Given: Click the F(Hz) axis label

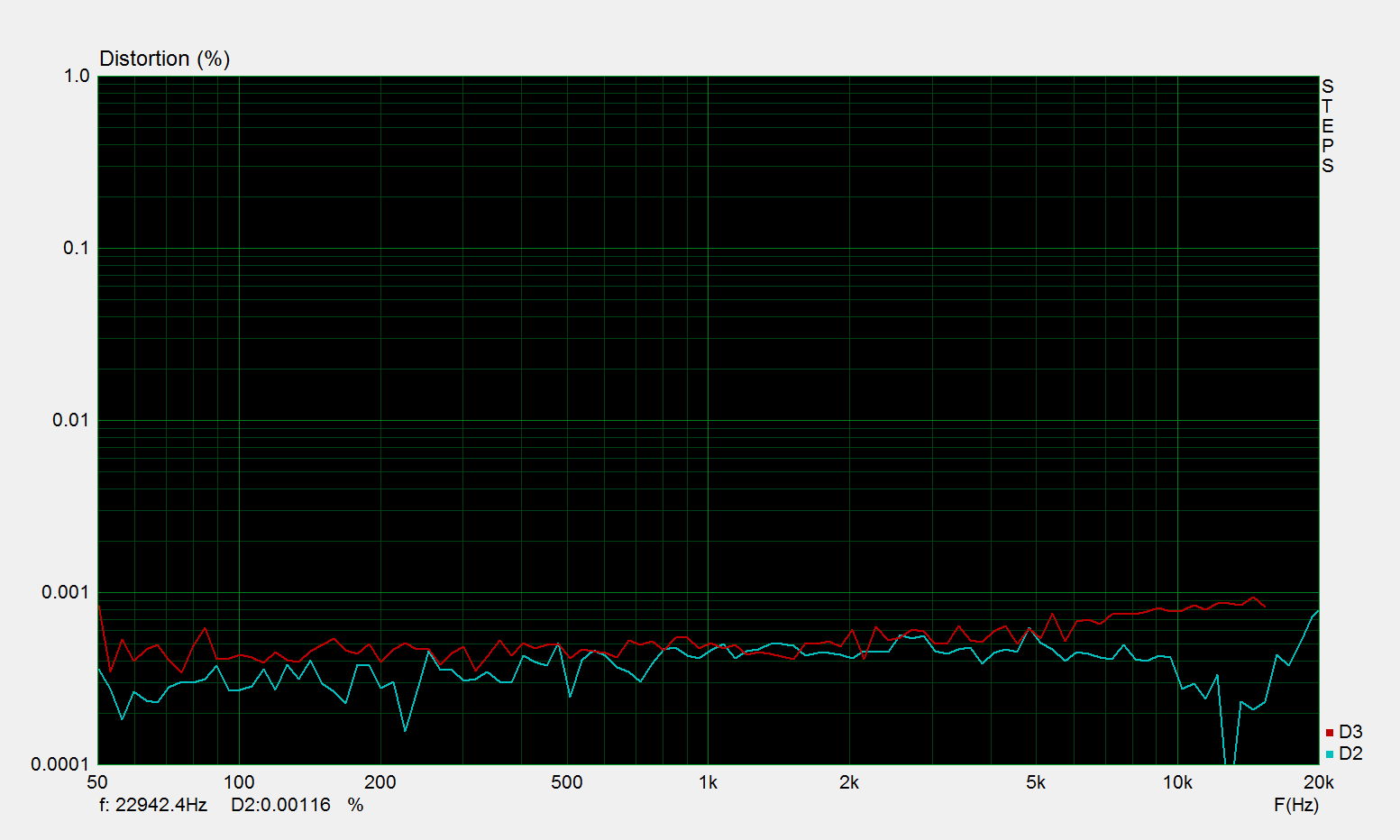Looking at the screenshot, I should coord(1296,805).
